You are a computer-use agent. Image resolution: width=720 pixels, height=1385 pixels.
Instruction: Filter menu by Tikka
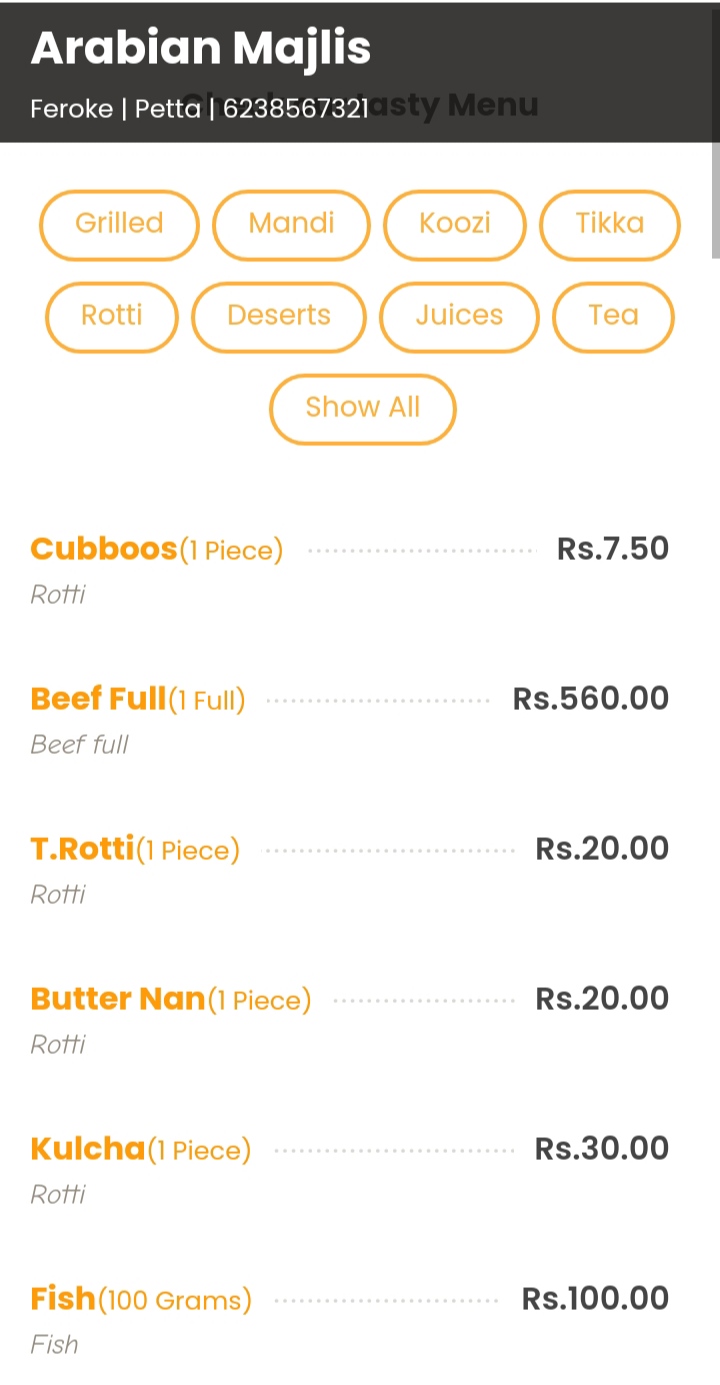[x=609, y=224]
